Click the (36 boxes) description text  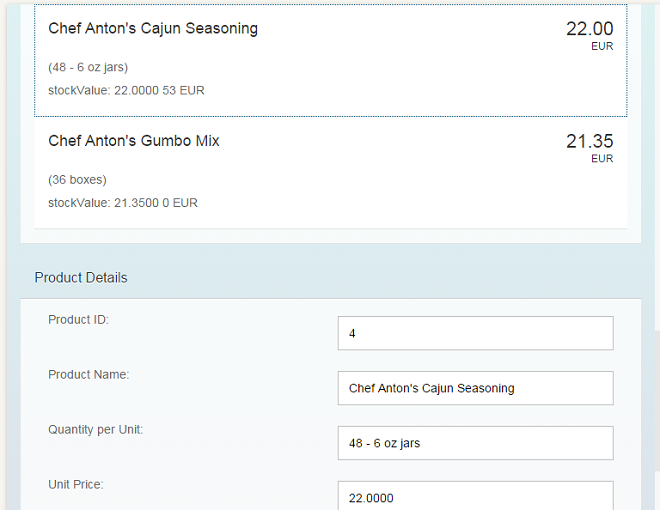[77, 180]
